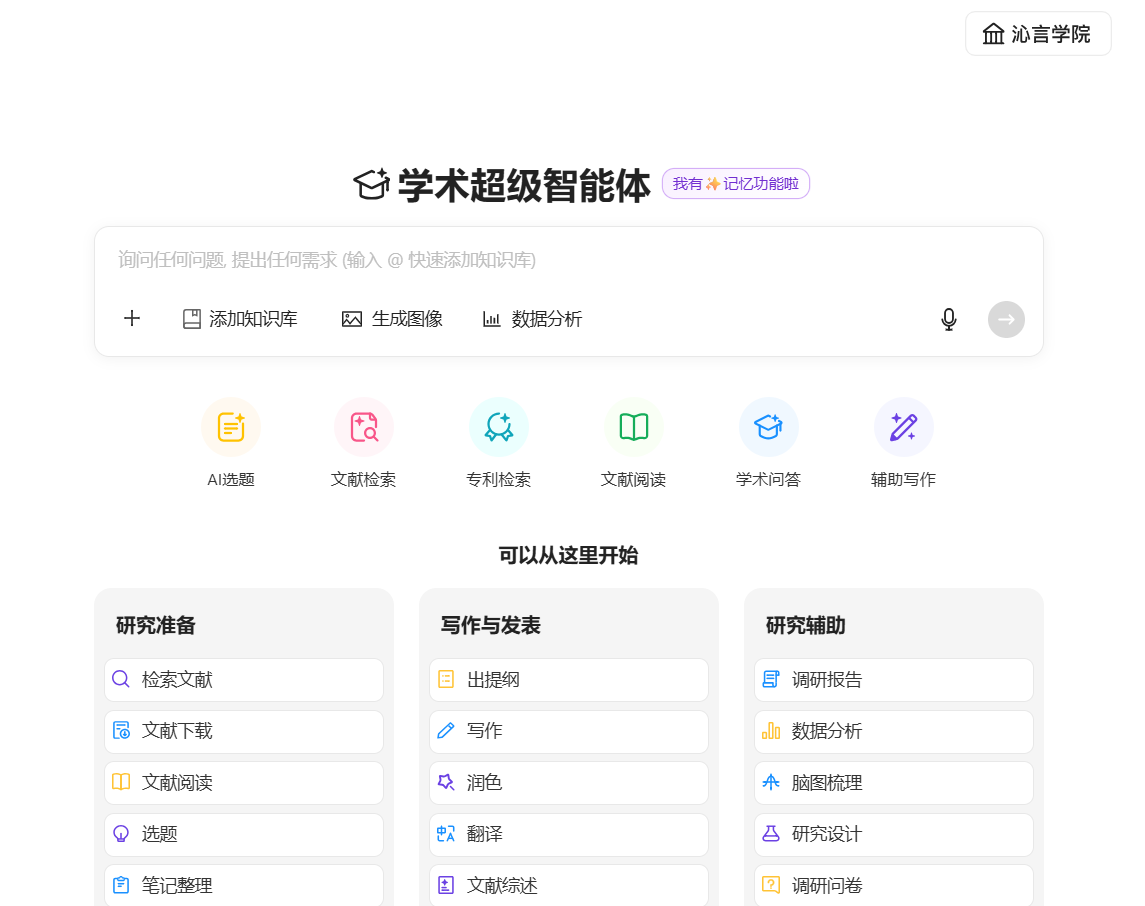Click 写作与发表 section heading
Viewport: 1145px width, 906px height.
pos(491,626)
